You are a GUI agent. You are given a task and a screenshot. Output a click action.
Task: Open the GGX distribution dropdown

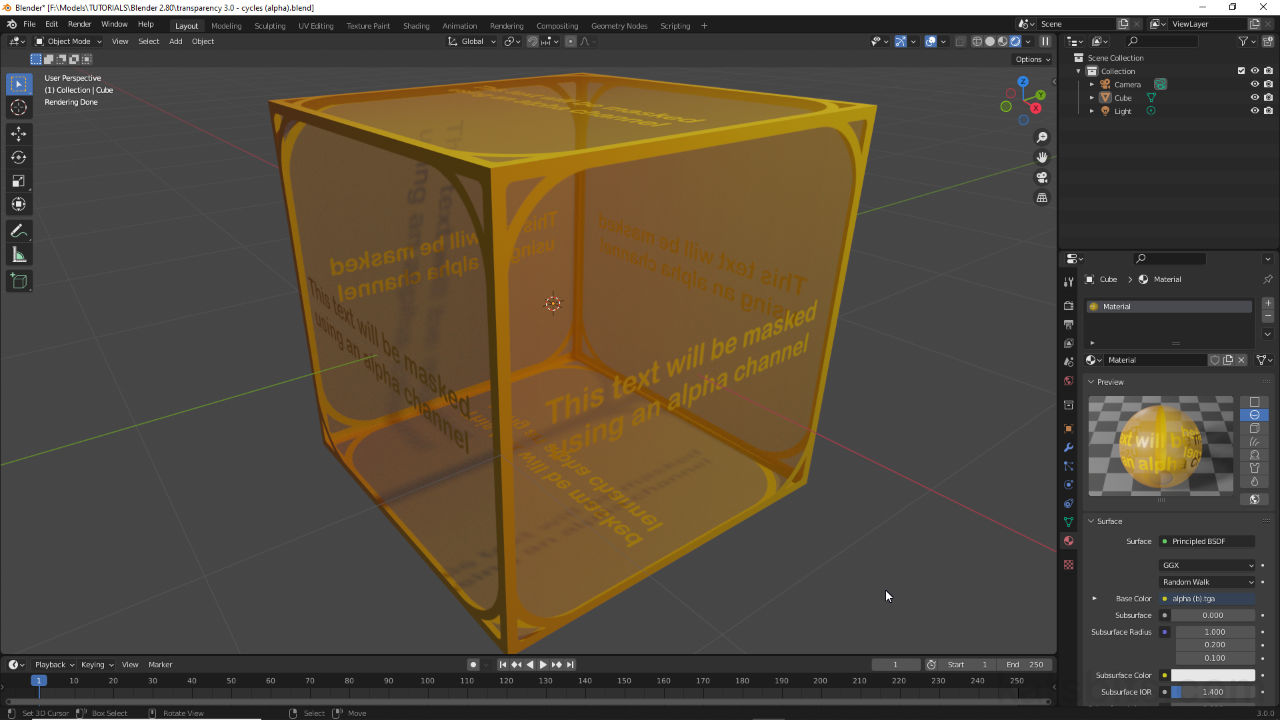click(1207, 565)
